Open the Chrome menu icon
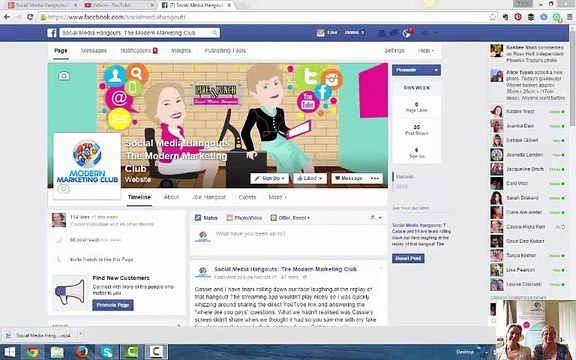 (x=570, y=17)
